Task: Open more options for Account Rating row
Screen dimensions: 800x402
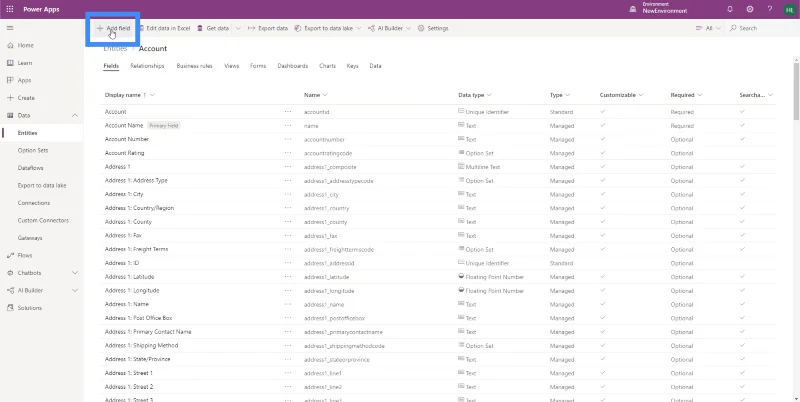Action: point(288,153)
